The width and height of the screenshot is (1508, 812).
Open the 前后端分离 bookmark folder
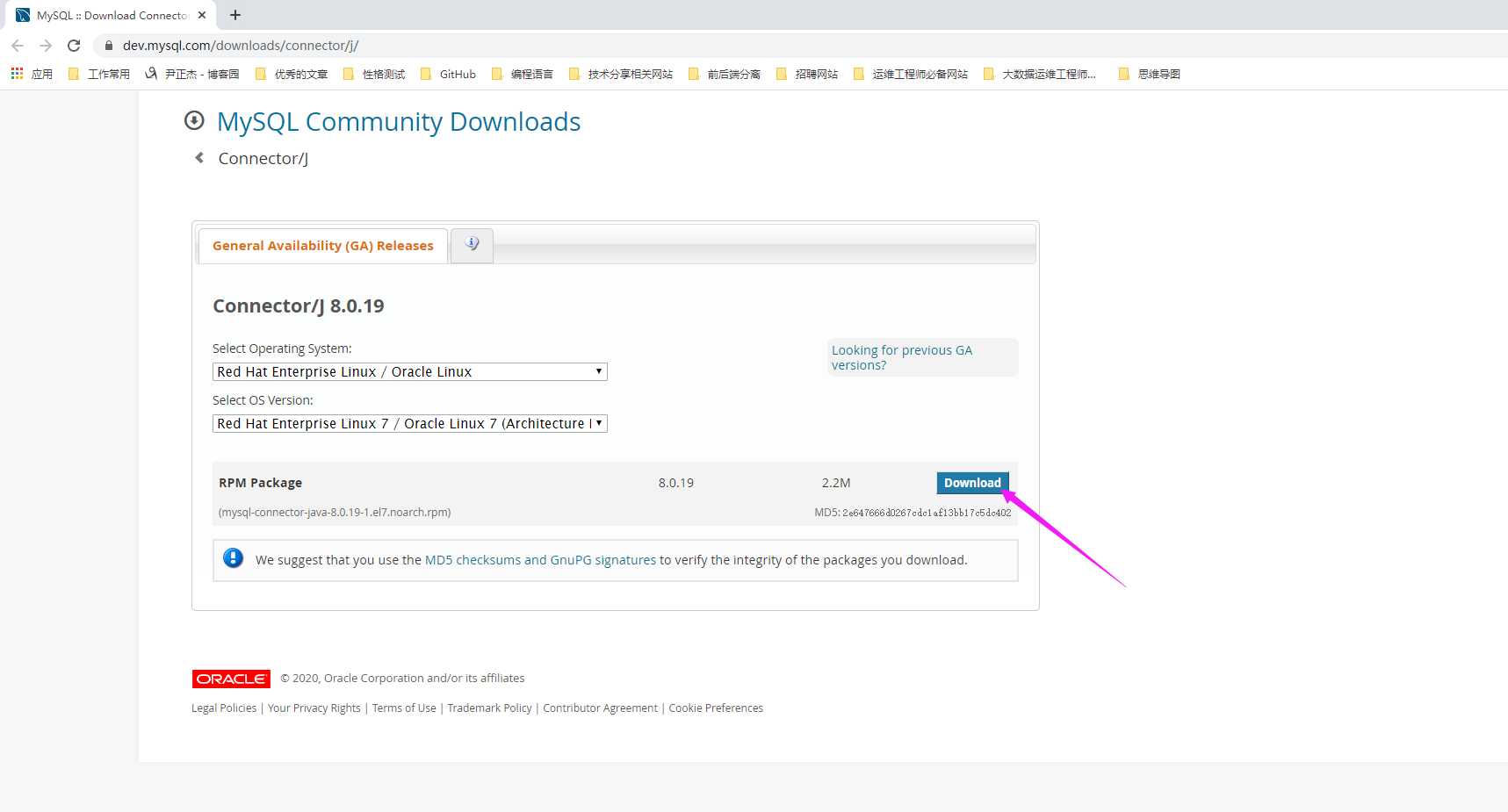[x=725, y=74]
